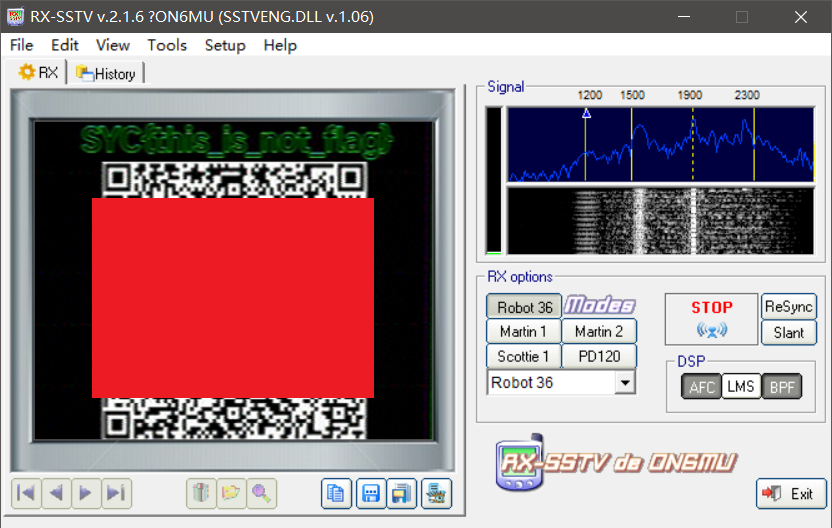Open the Edit menu
The width and height of the screenshot is (832, 528).
pos(65,45)
